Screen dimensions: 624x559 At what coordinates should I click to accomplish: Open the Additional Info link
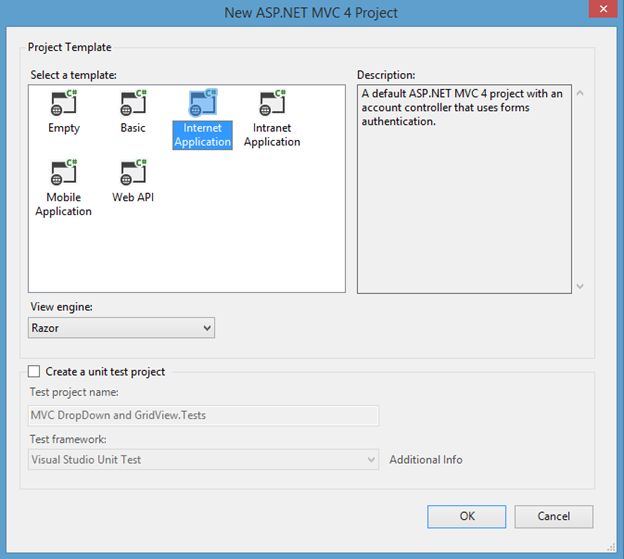[x=426, y=460]
